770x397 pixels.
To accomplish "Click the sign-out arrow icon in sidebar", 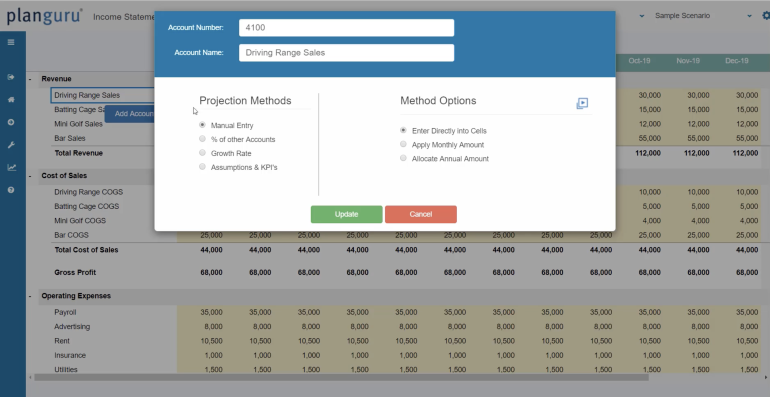I will click(11, 77).
